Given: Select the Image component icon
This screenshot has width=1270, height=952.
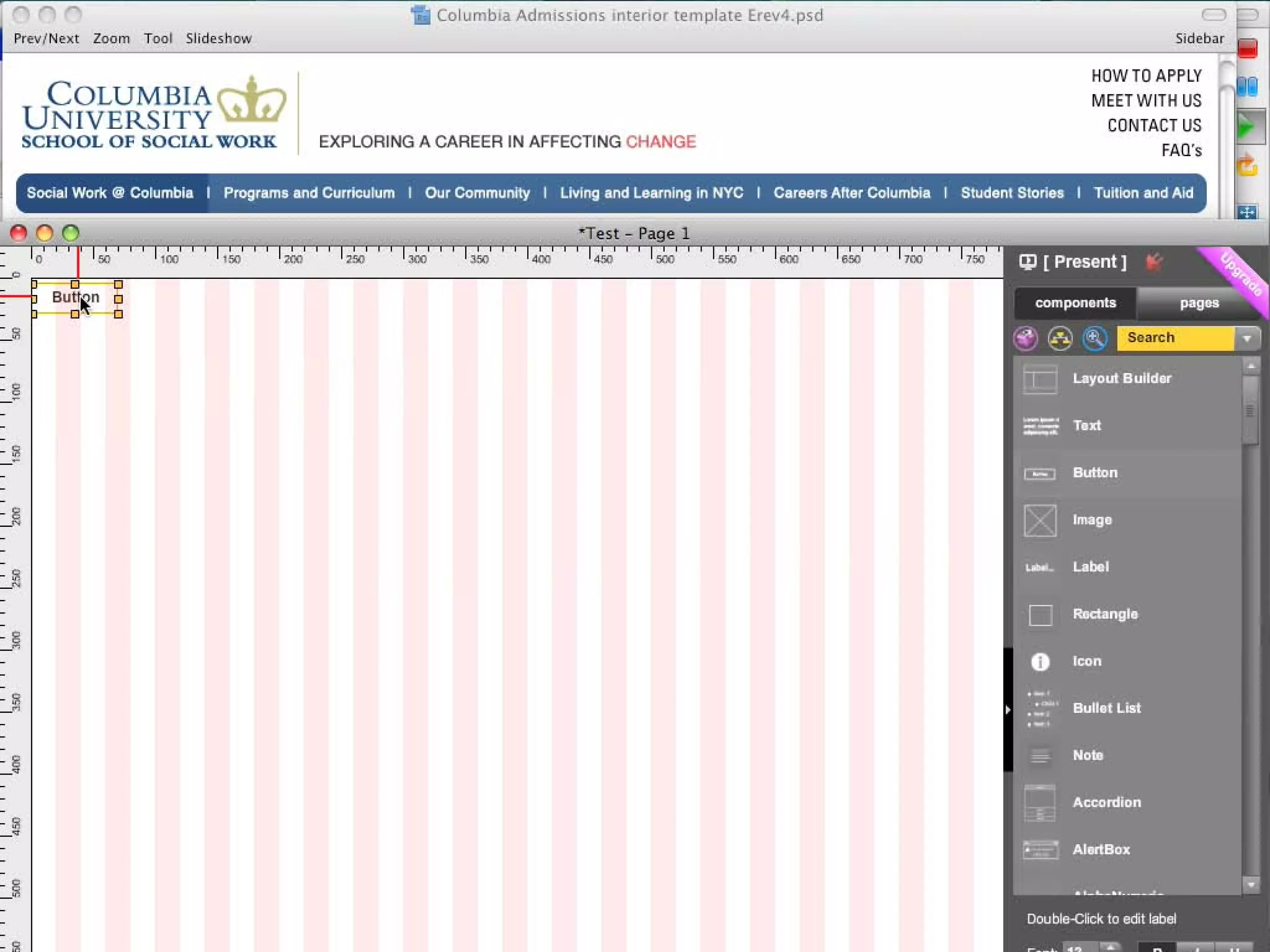Looking at the screenshot, I should 1040,520.
